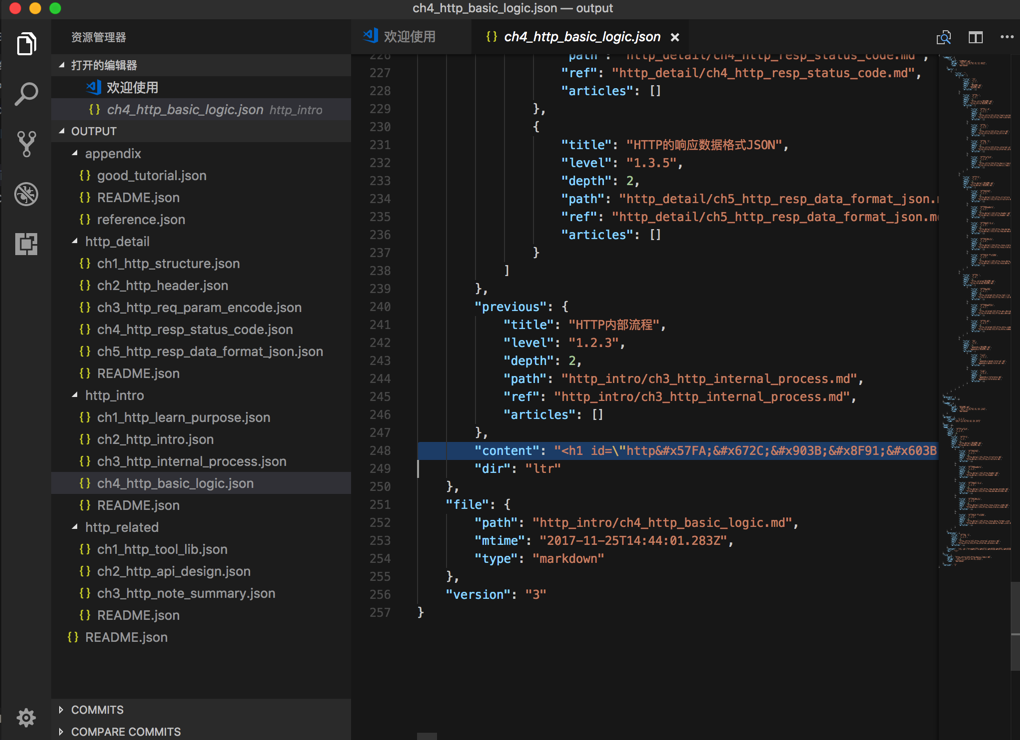Image resolution: width=1020 pixels, height=740 pixels.
Task: Open the Extensions view icon
Action: pyautogui.click(x=26, y=244)
